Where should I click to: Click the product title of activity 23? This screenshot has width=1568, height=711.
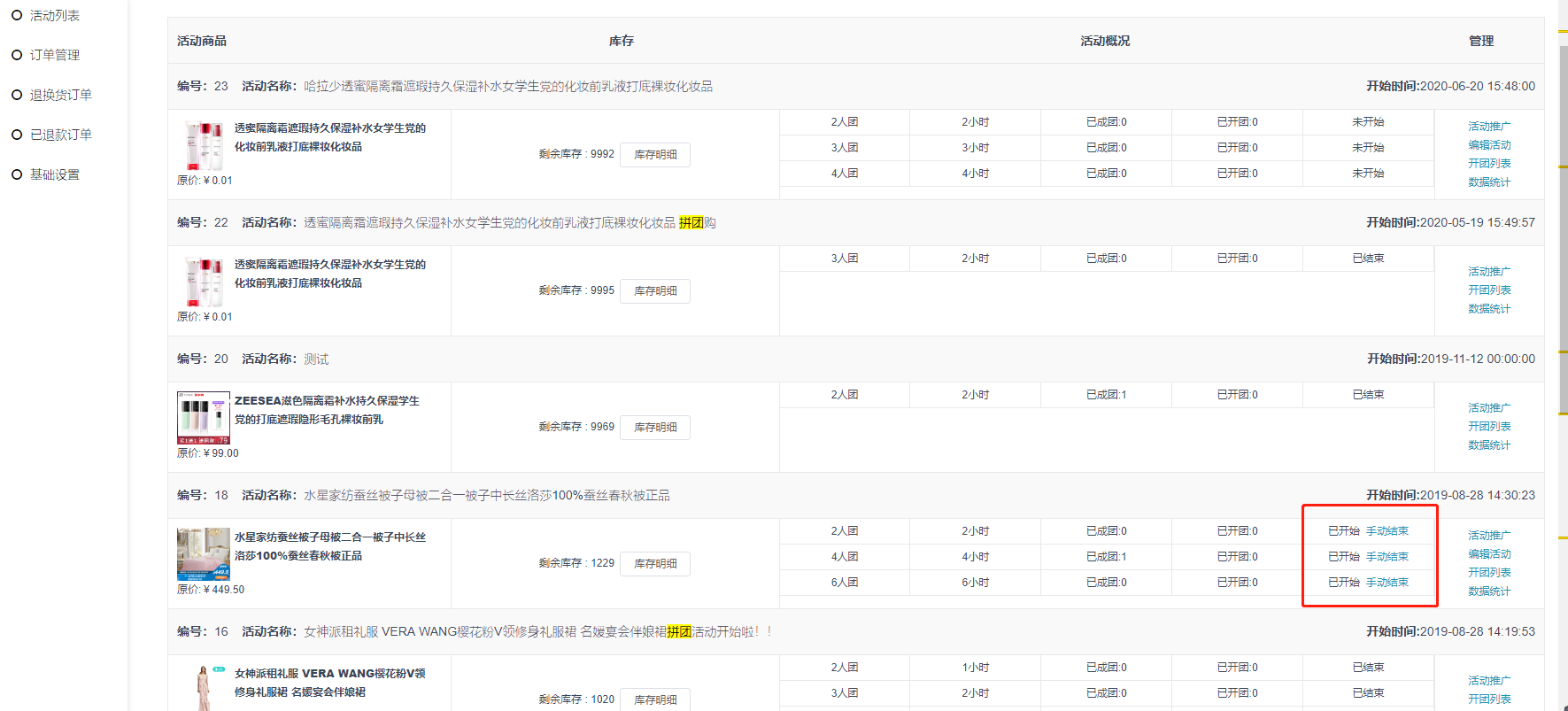330,137
